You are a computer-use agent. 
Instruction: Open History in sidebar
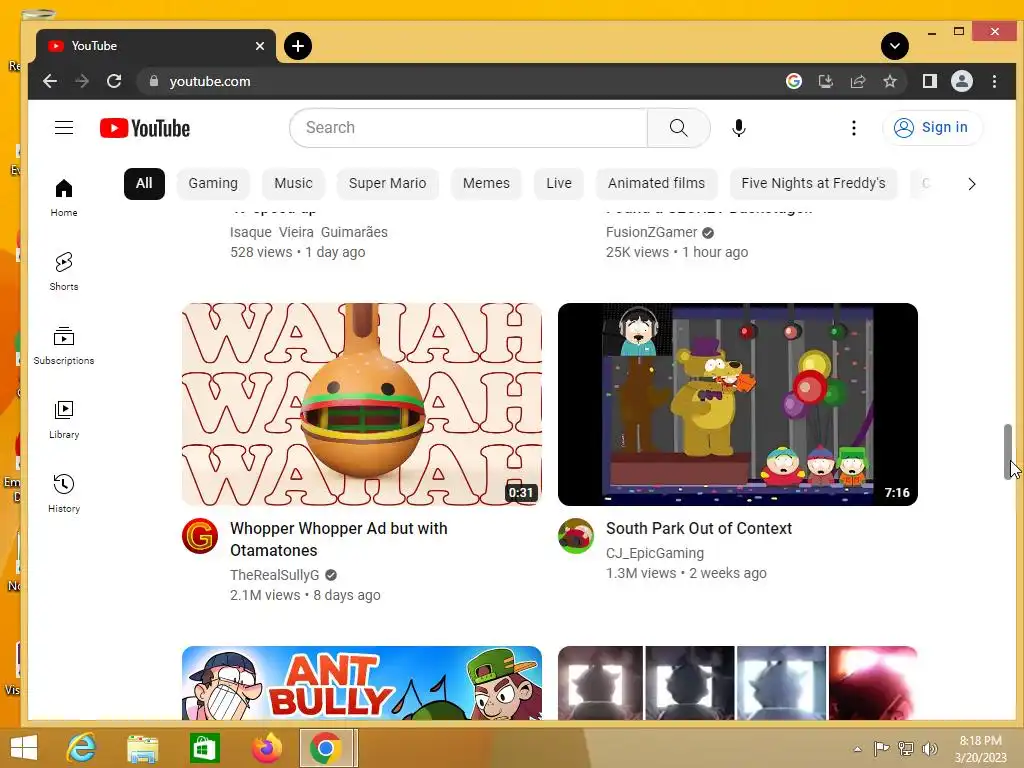[63, 493]
